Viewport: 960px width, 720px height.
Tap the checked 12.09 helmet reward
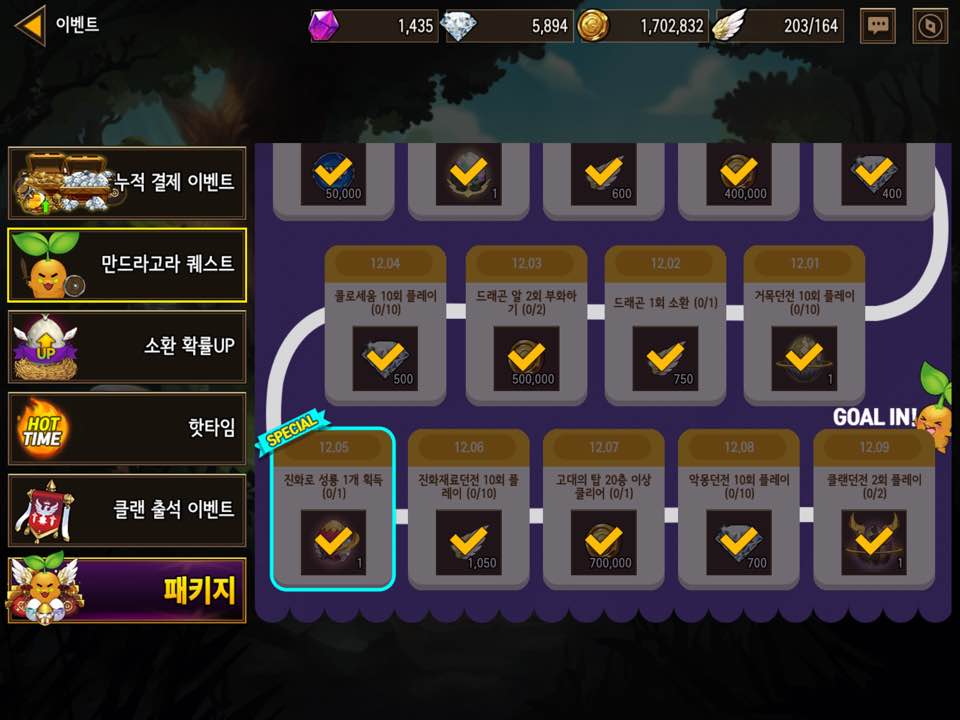click(874, 542)
